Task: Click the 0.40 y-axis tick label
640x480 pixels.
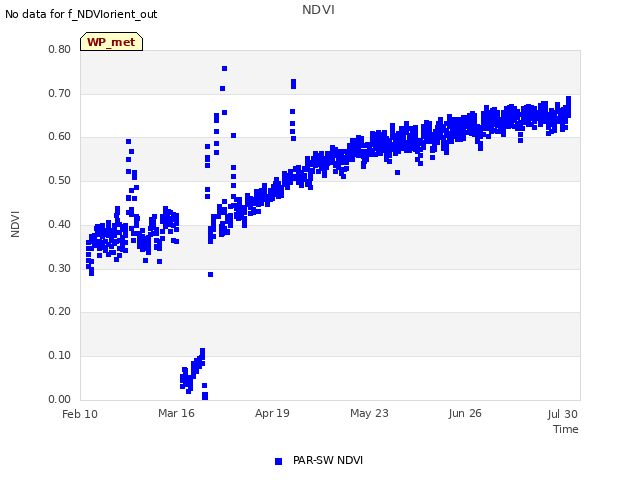Action: [x=60, y=224]
